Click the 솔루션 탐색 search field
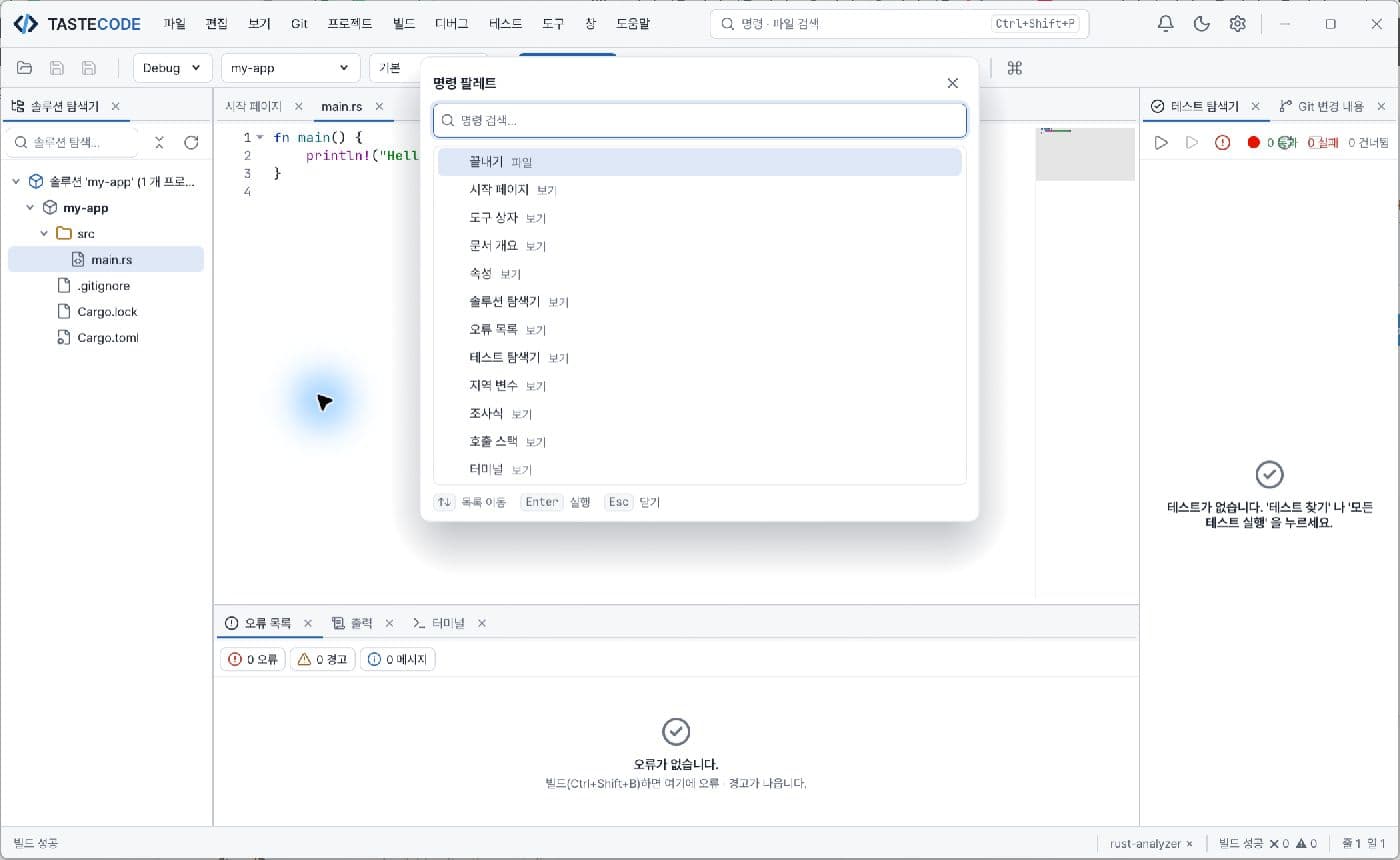1400x860 pixels. [72, 143]
